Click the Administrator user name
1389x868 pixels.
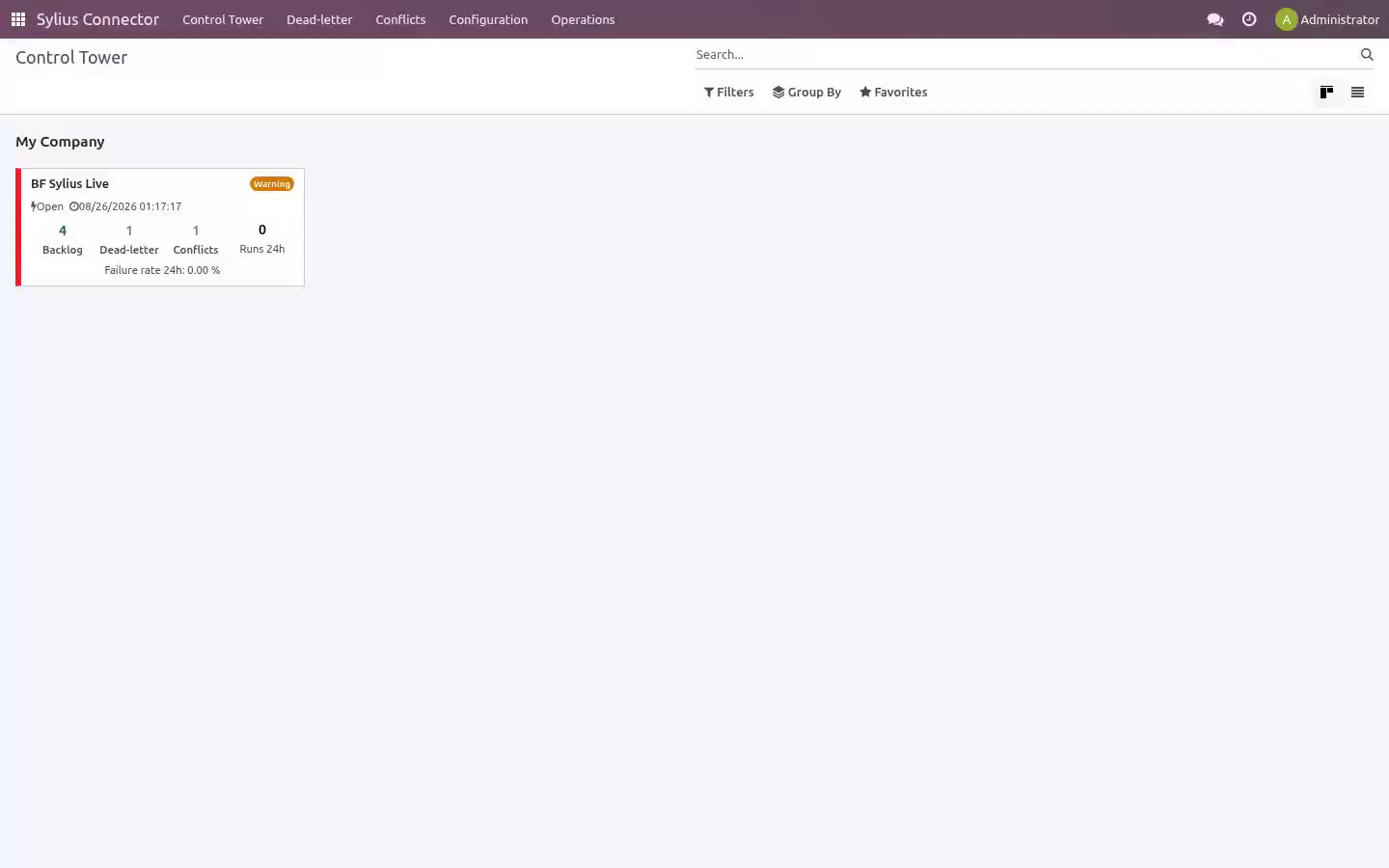click(1340, 19)
